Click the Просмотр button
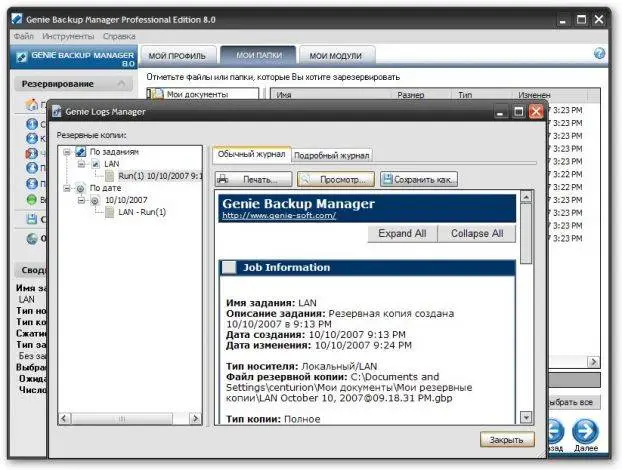Viewport: 622px width, 470px height. 336,179
